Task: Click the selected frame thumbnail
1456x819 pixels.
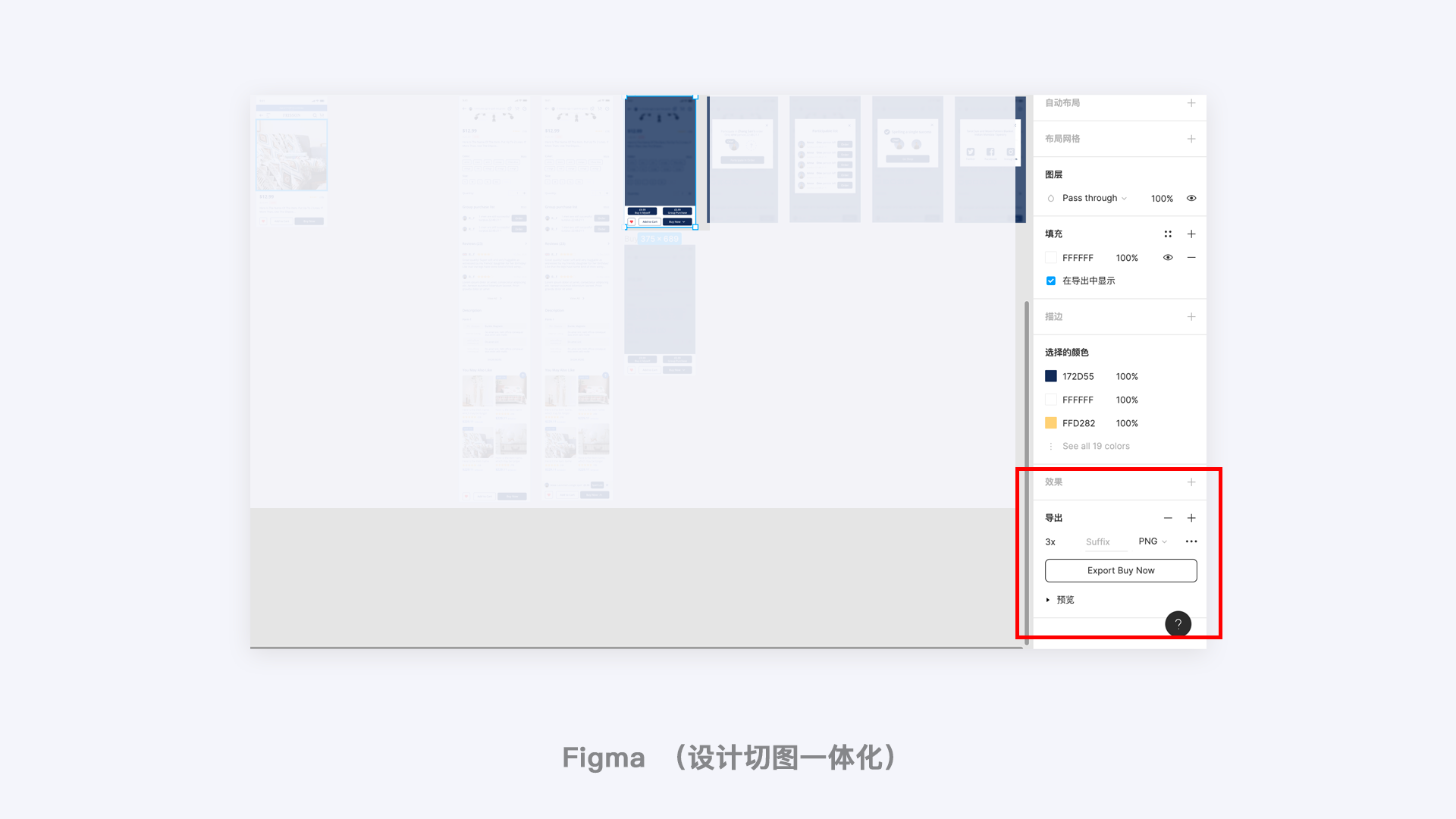Action: point(661,162)
